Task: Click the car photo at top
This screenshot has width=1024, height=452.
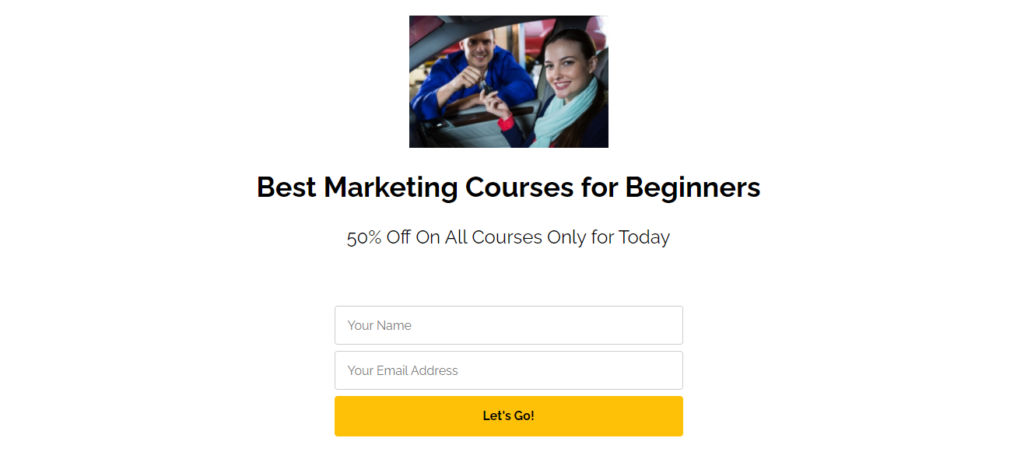Action: coord(509,82)
